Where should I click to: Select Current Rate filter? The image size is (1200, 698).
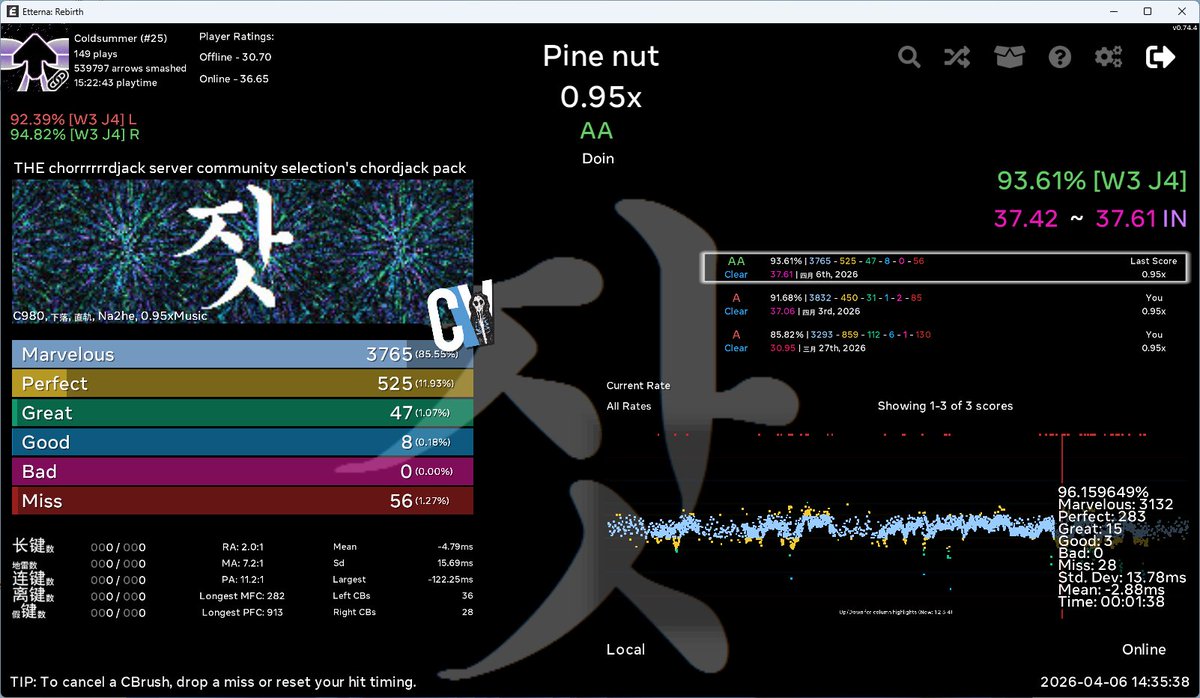638,386
